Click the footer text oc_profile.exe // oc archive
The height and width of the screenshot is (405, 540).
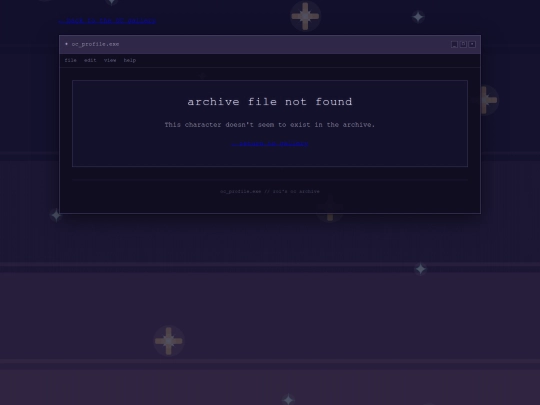[x=270, y=191]
